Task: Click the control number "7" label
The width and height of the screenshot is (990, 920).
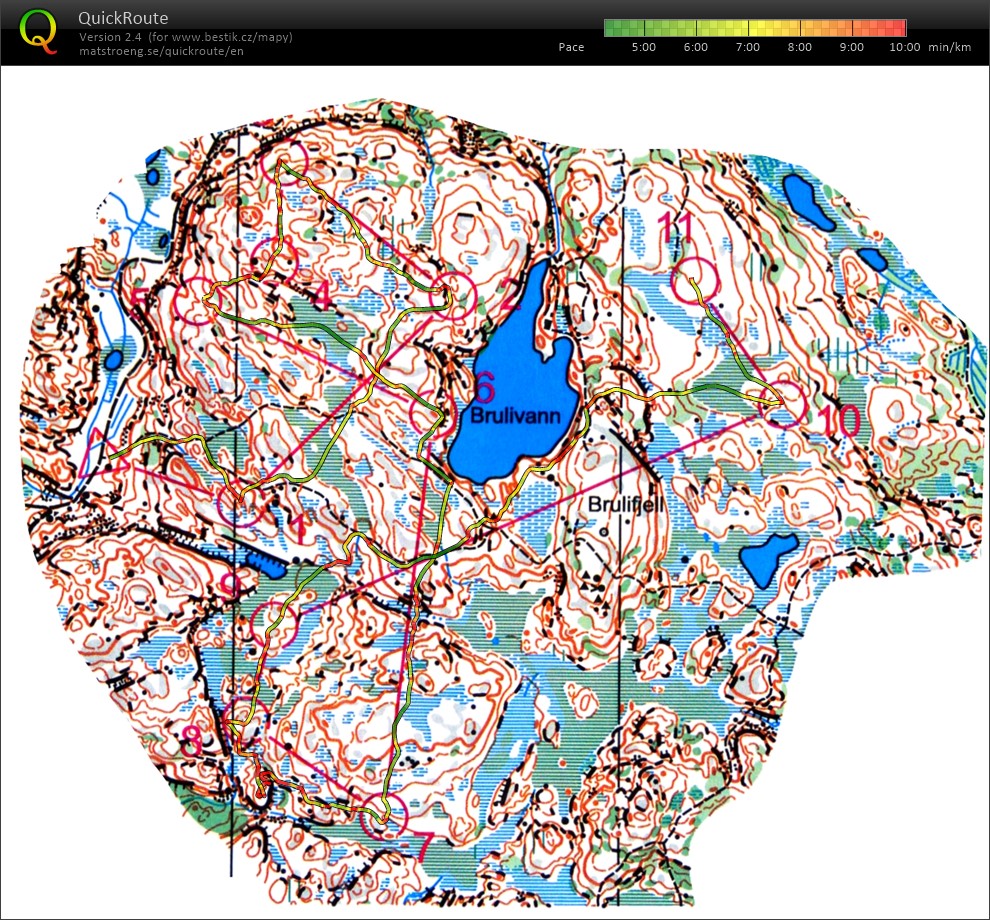Action: (x=425, y=846)
